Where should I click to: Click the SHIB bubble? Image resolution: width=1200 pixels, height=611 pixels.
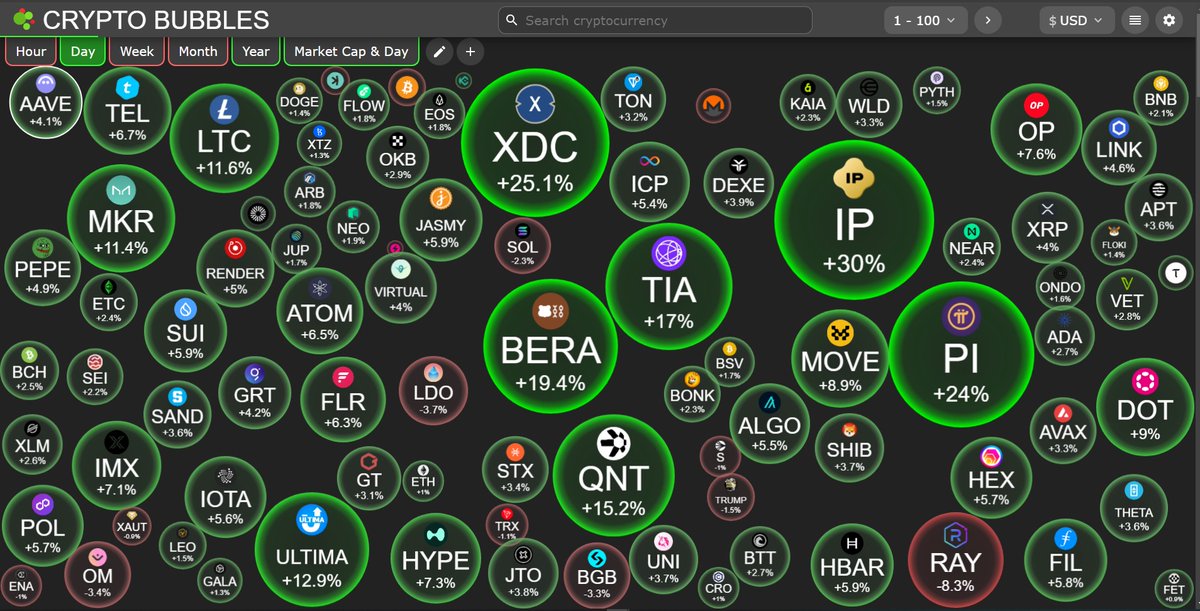pos(848,448)
